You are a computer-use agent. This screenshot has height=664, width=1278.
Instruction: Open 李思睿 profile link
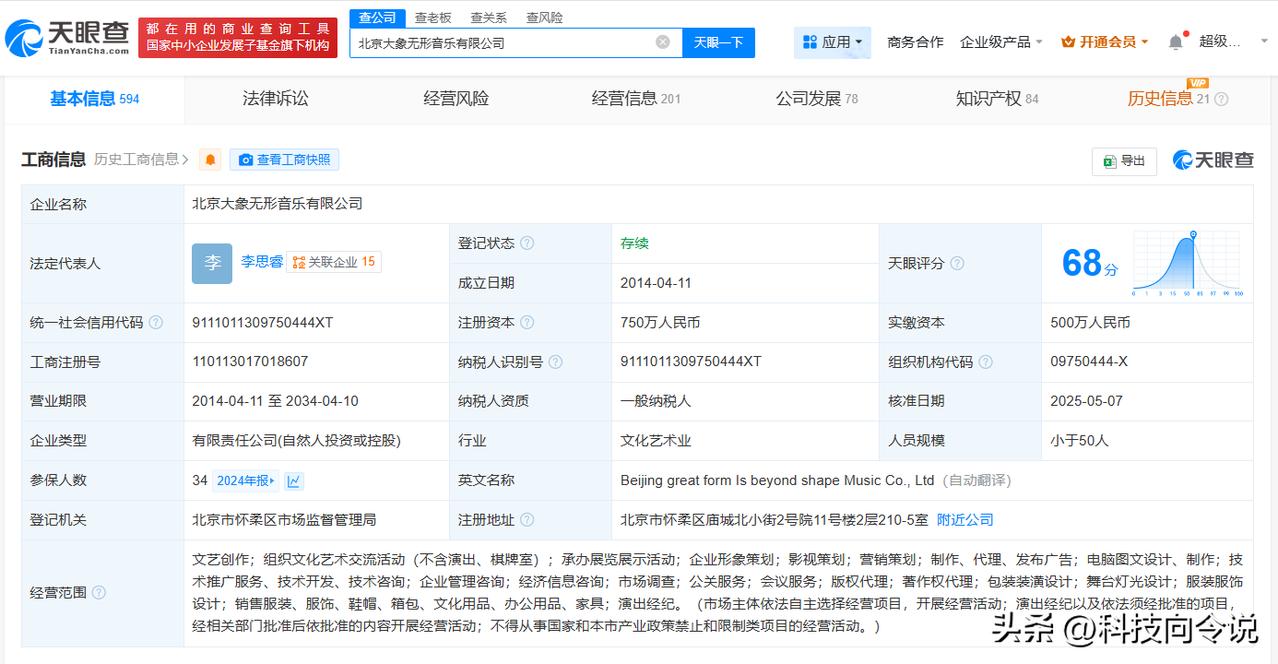[261, 262]
